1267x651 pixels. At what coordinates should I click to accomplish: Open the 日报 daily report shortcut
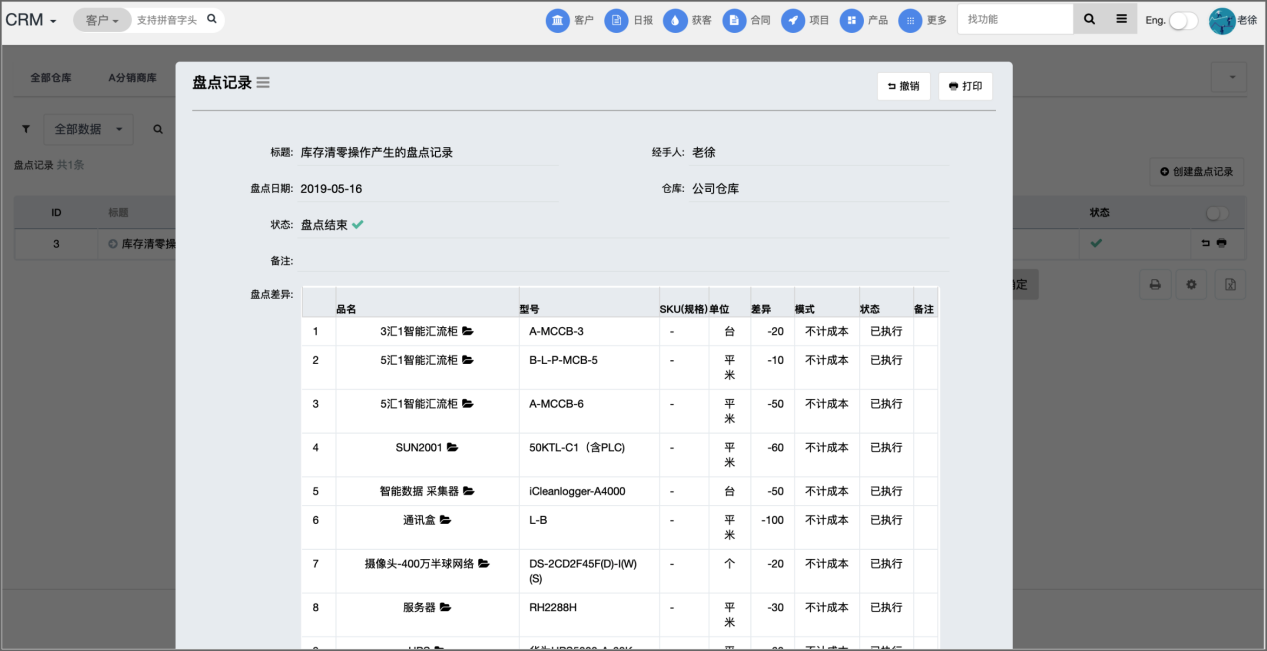[x=629, y=20]
